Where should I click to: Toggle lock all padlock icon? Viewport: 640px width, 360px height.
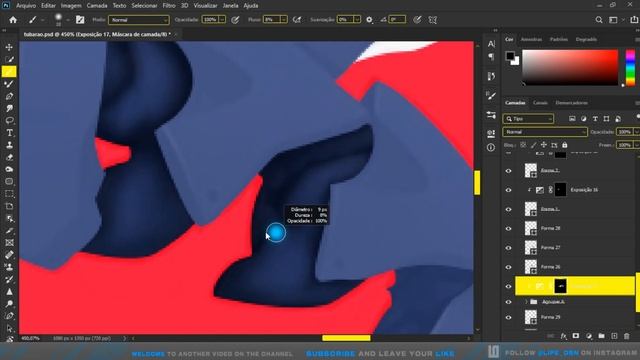564,145
